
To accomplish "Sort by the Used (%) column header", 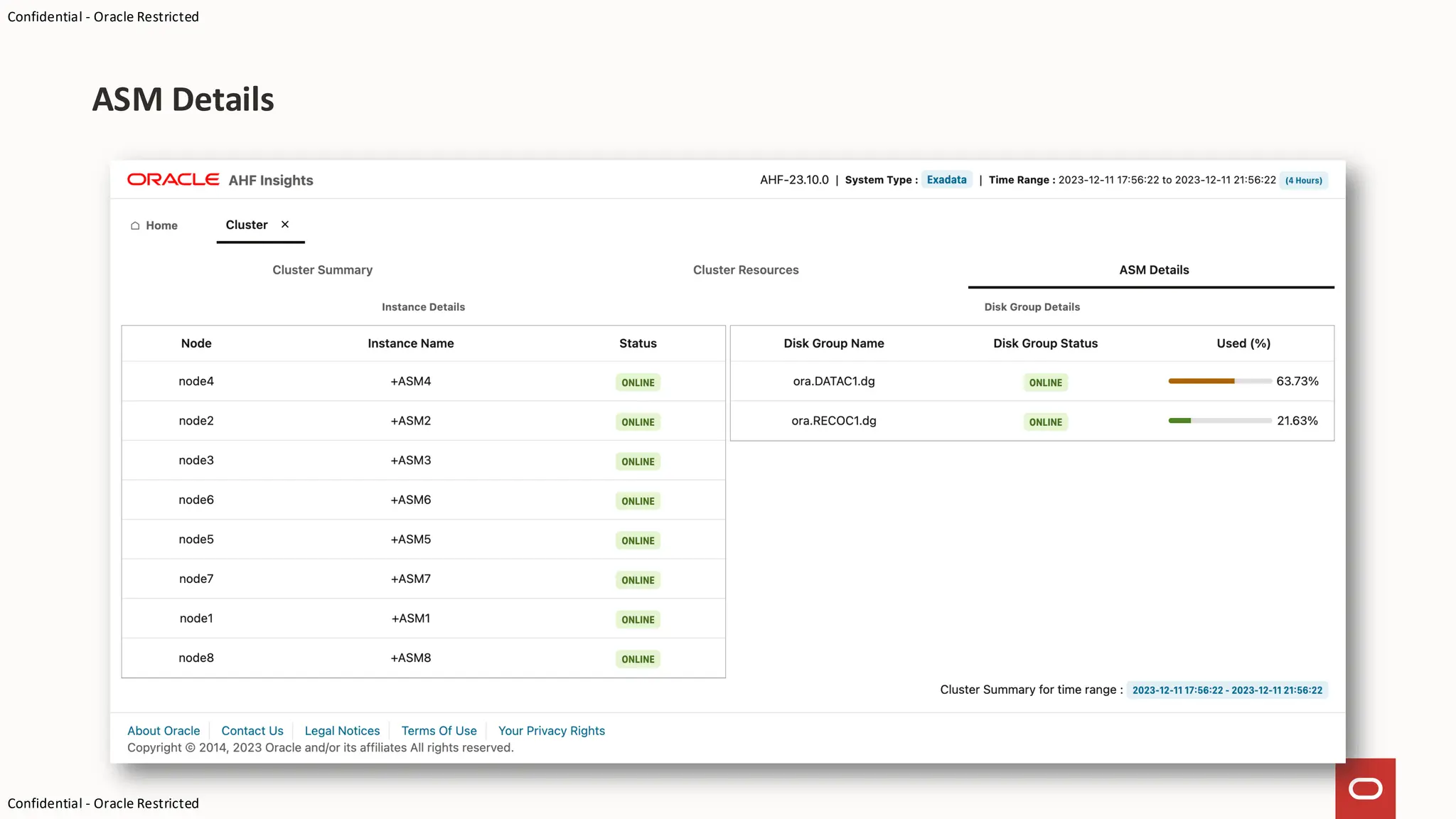I will [1243, 343].
